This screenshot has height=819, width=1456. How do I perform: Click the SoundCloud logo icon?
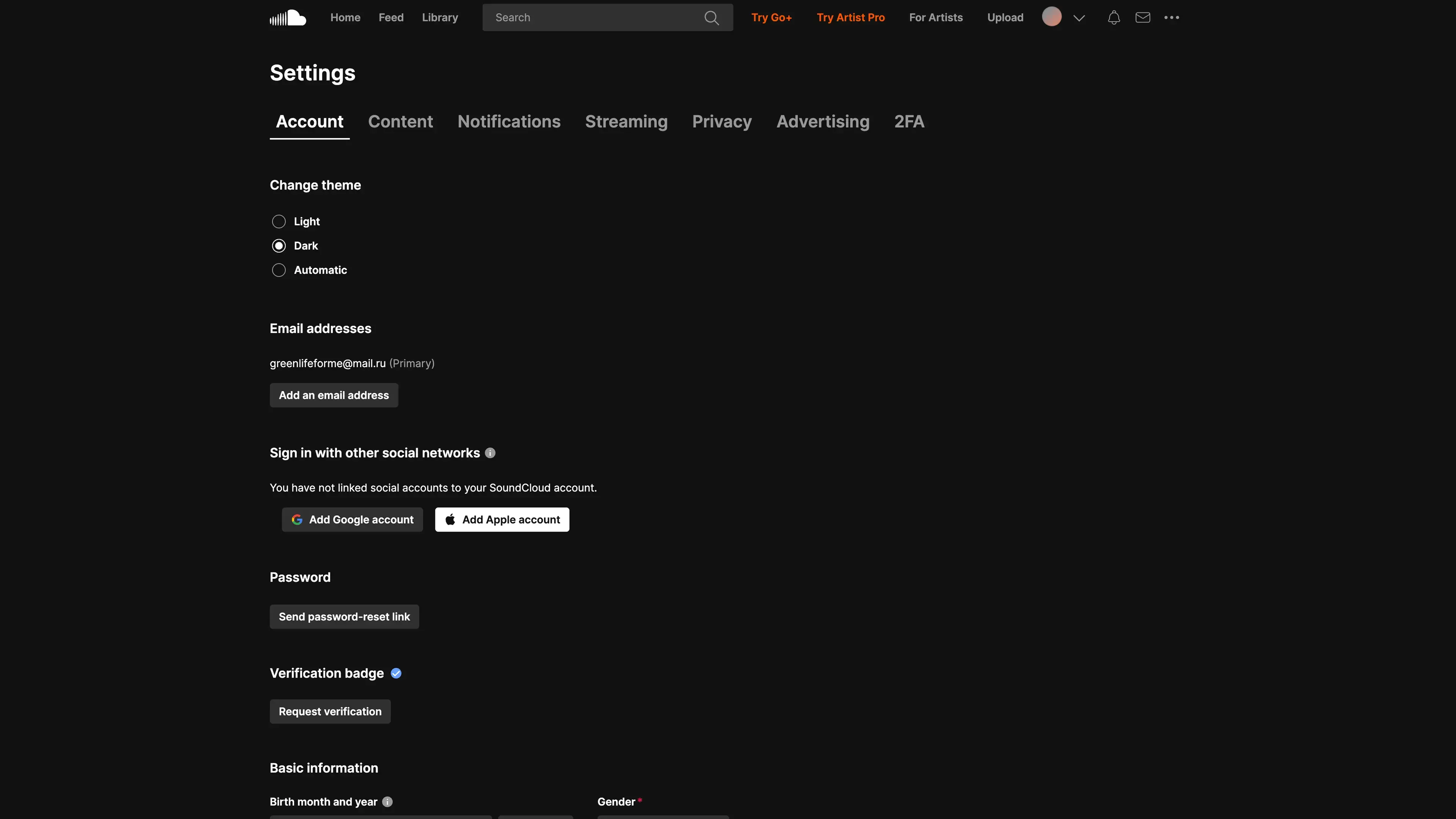pos(288,17)
